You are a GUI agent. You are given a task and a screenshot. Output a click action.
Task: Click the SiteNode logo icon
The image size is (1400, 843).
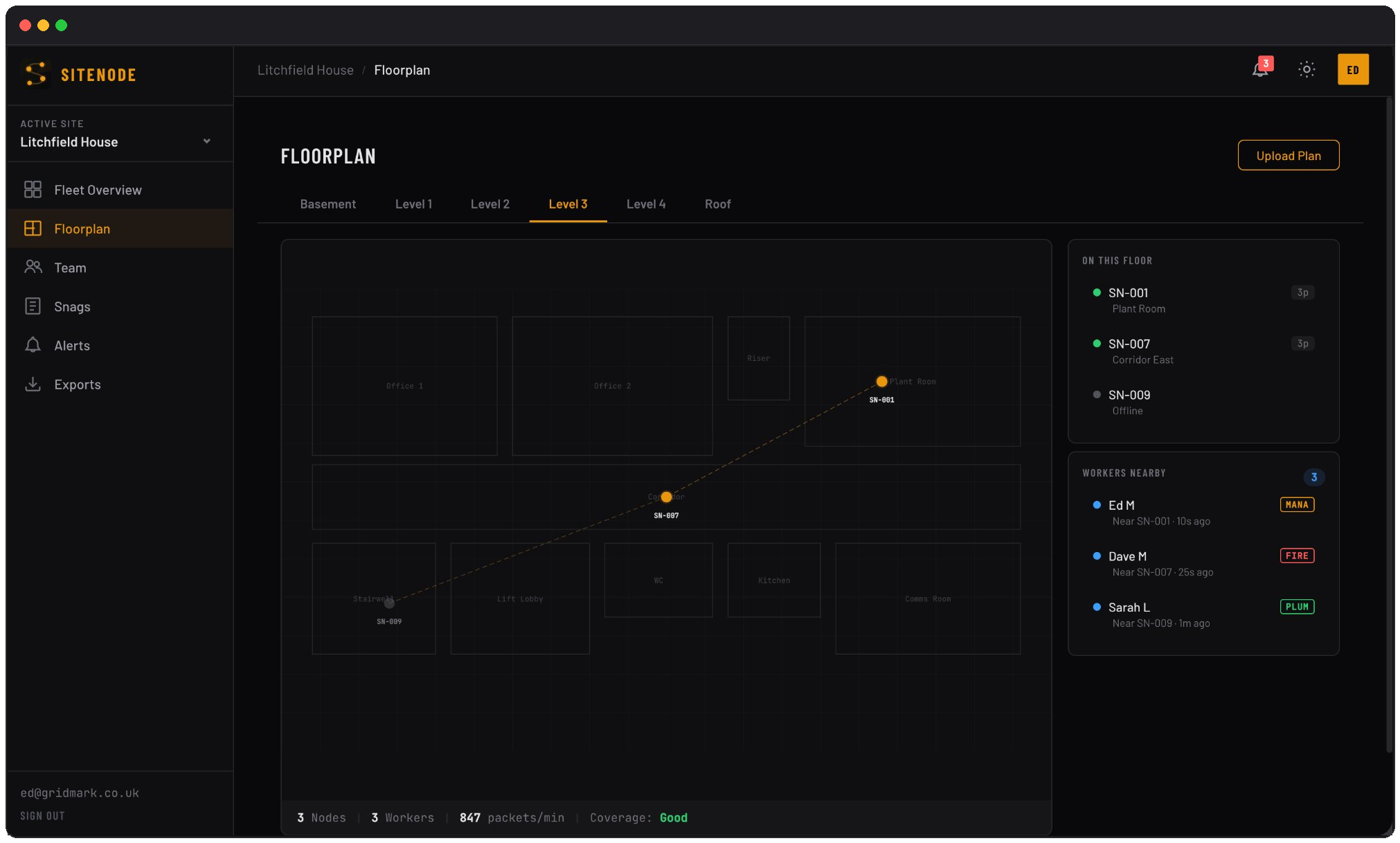[35, 74]
